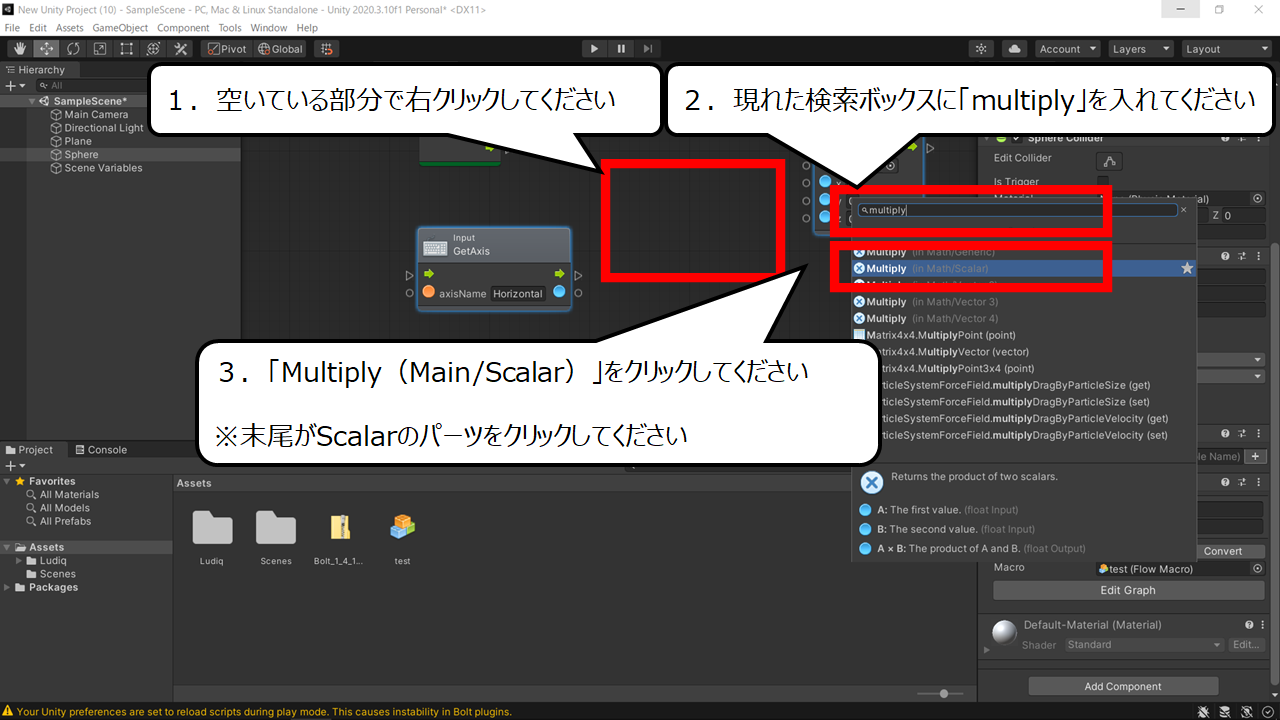Open the Shader Standard dropdown
Image resolution: width=1280 pixels, height=720 pixels.
point(1144,645)
